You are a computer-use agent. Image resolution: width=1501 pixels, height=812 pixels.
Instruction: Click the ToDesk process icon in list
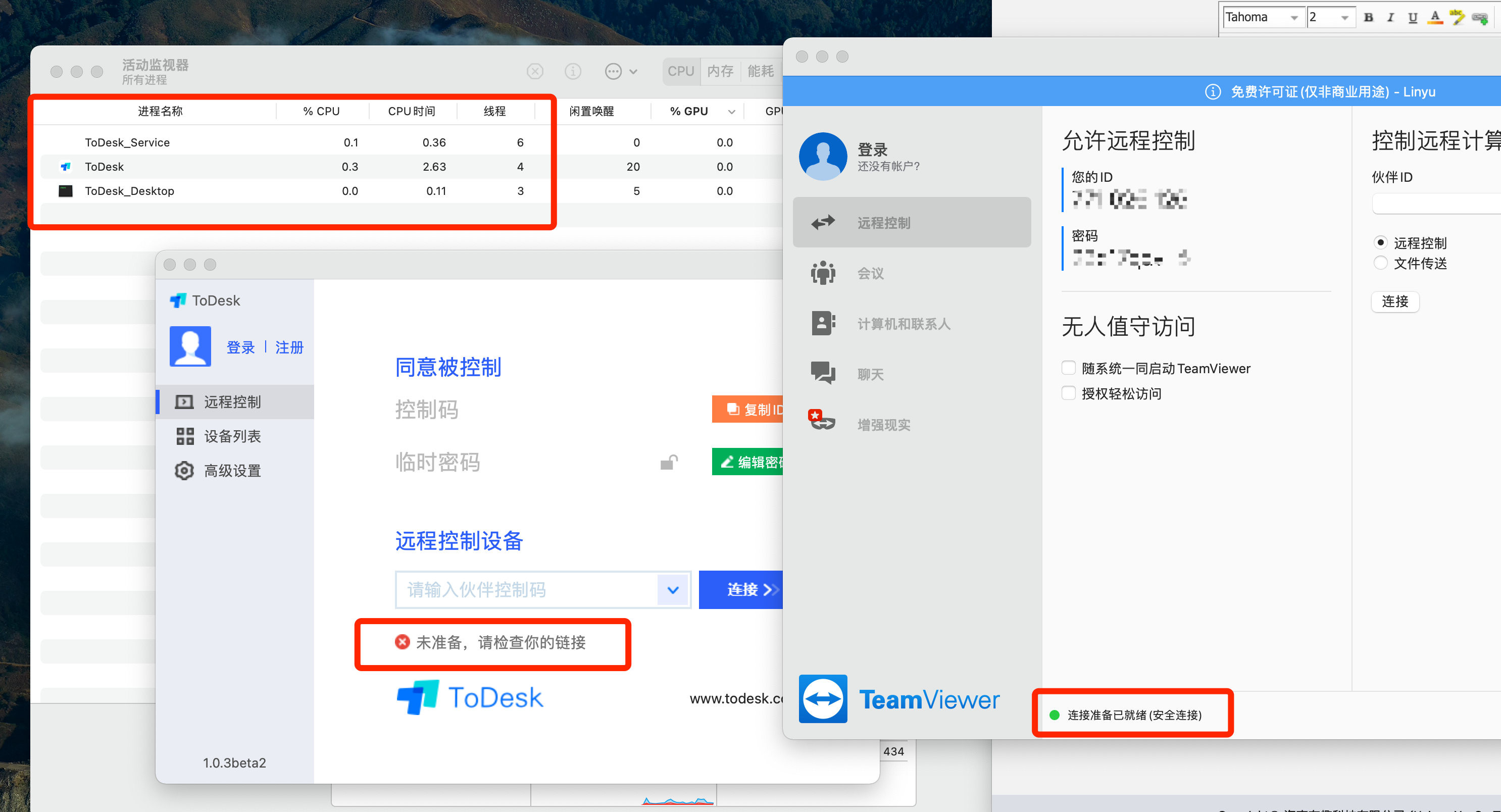tap(66, 167)
